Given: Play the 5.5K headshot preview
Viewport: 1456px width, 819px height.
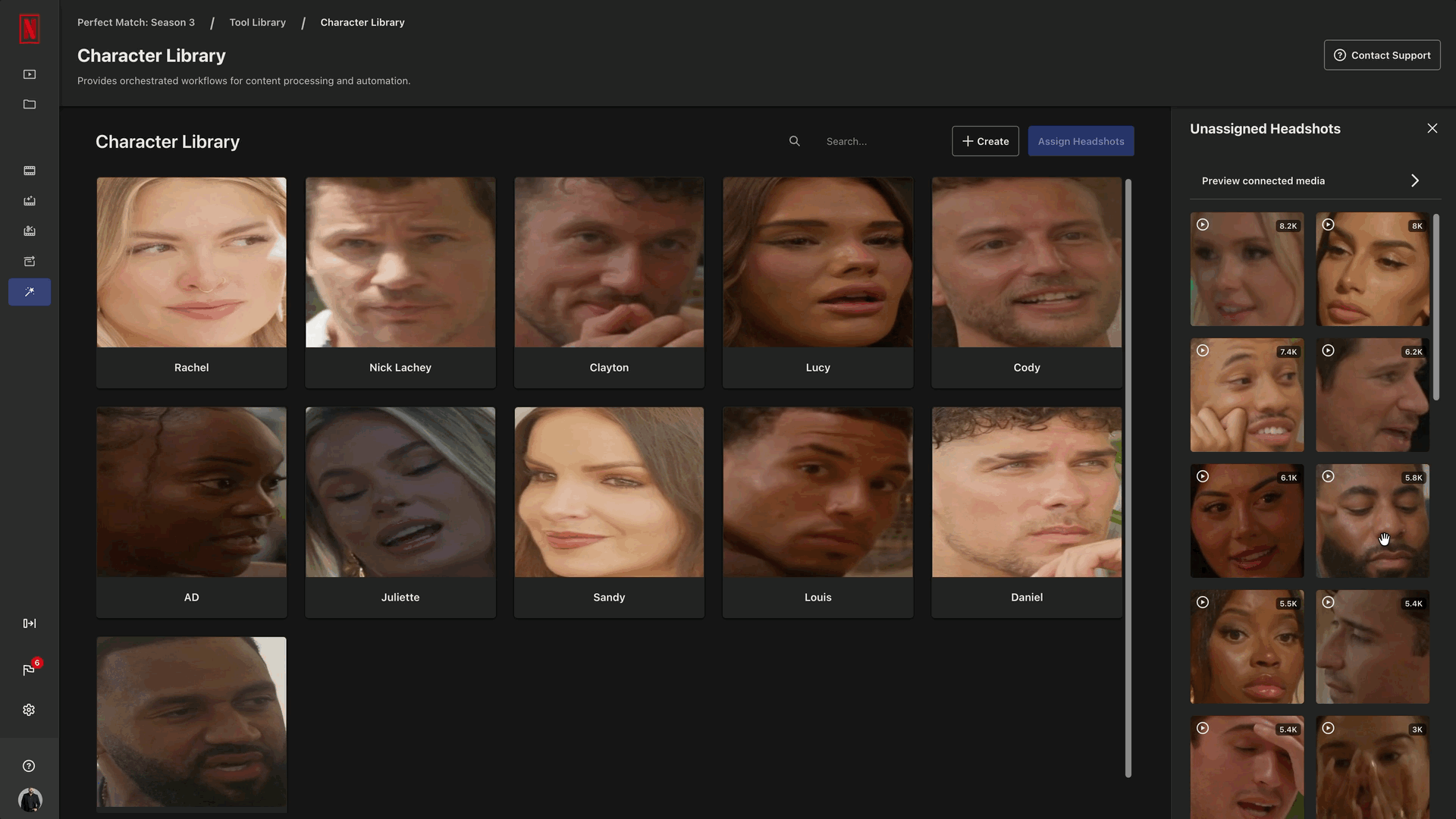Looking at the screenshot, I should point(1203,602).
